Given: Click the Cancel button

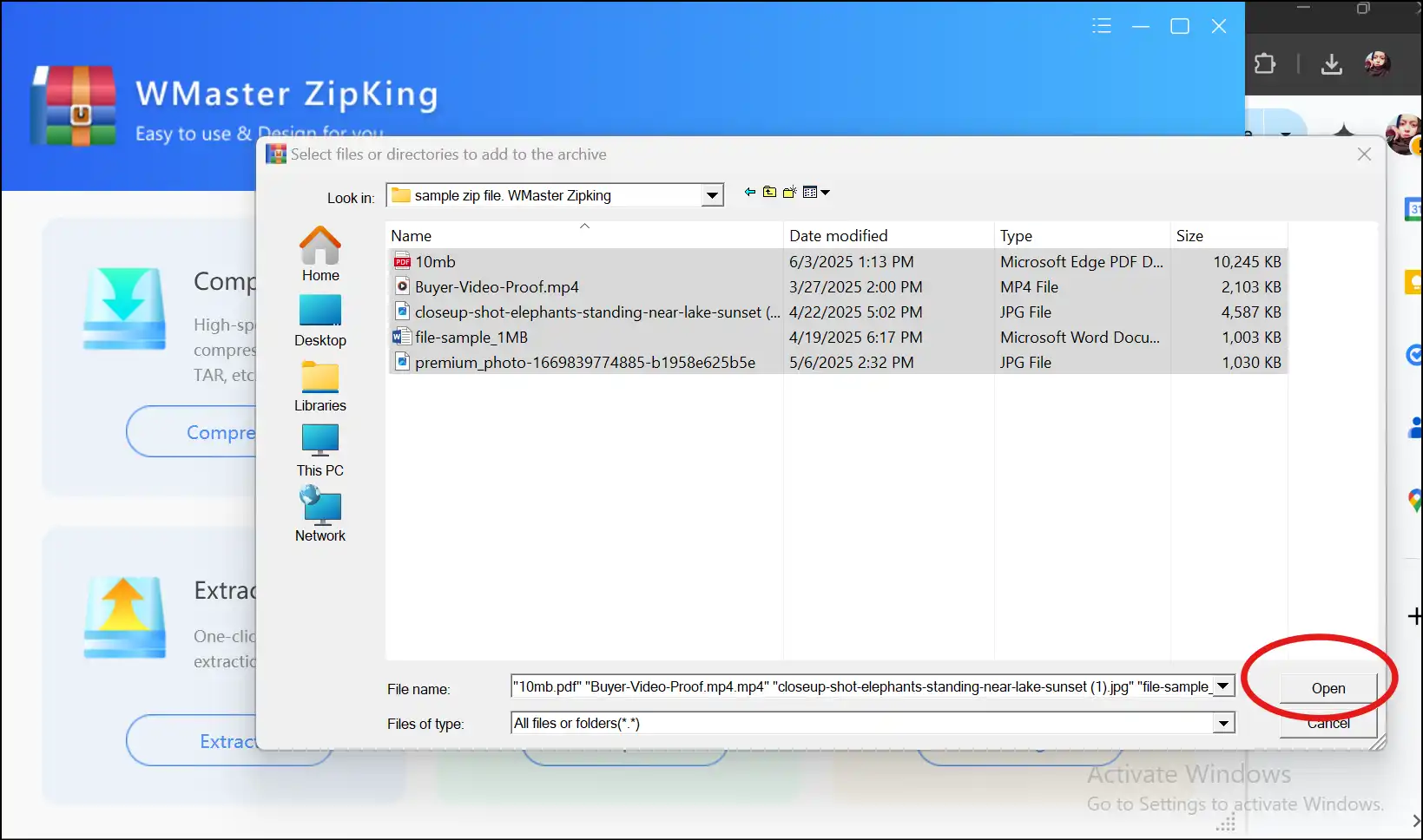Looking at the screenshot, I should (x=1328, y=724).
